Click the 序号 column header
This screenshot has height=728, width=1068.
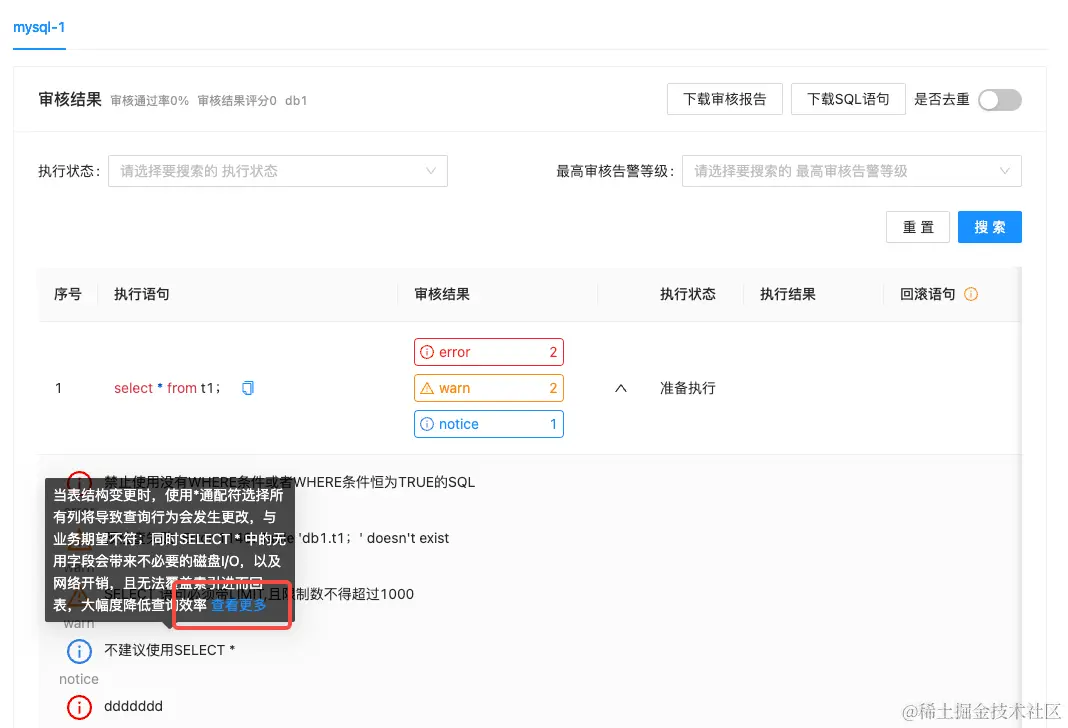67,294
